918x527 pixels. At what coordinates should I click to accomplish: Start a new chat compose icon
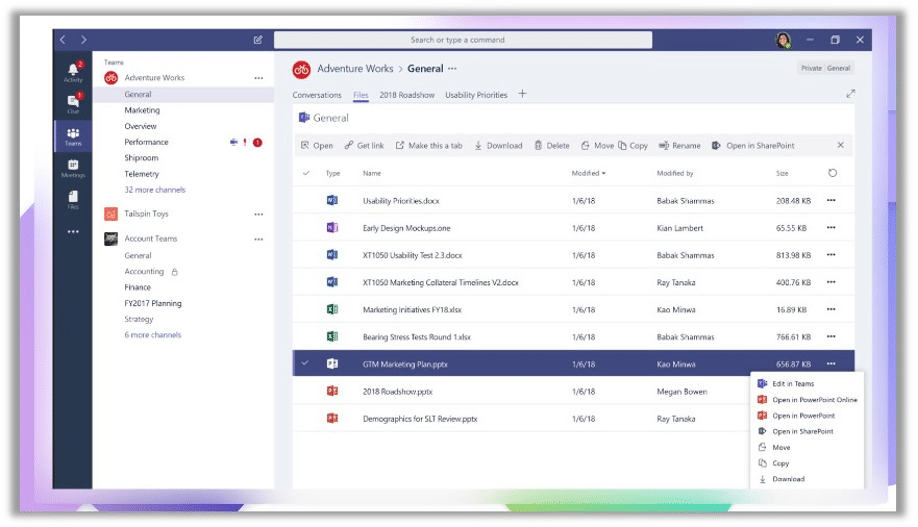point(258,40)
